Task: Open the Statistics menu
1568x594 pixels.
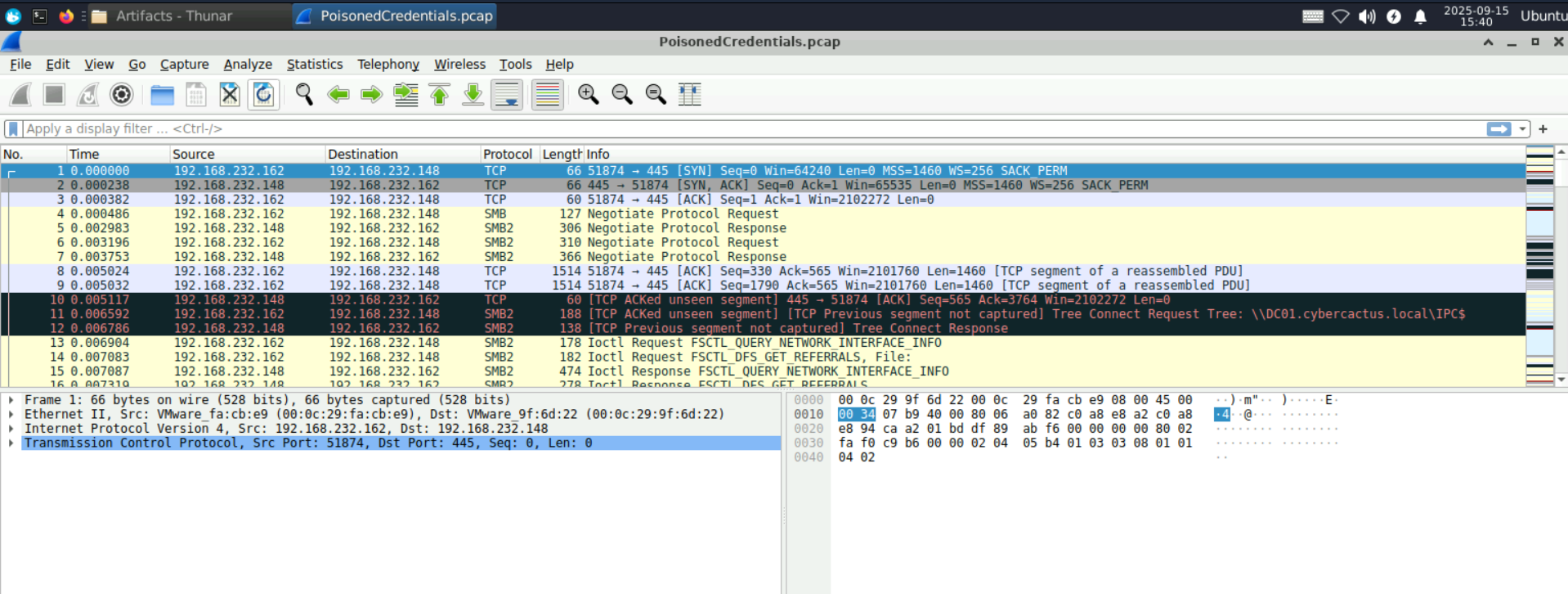Action: pyautogui.click(x=314, y=64)
